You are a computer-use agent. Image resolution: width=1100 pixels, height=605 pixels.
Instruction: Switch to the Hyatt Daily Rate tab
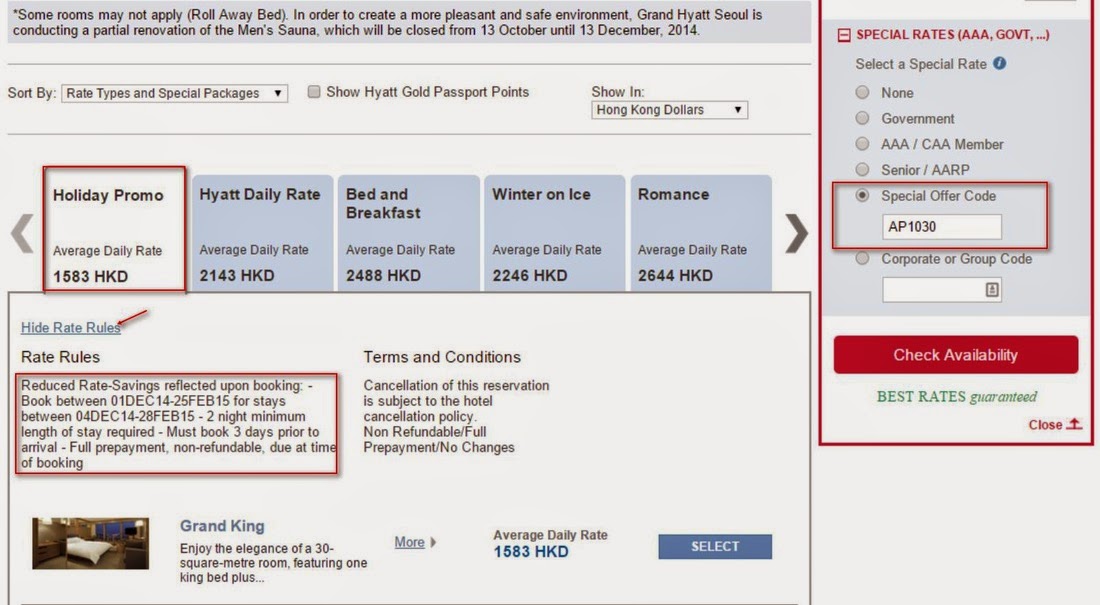coord(260,233)
